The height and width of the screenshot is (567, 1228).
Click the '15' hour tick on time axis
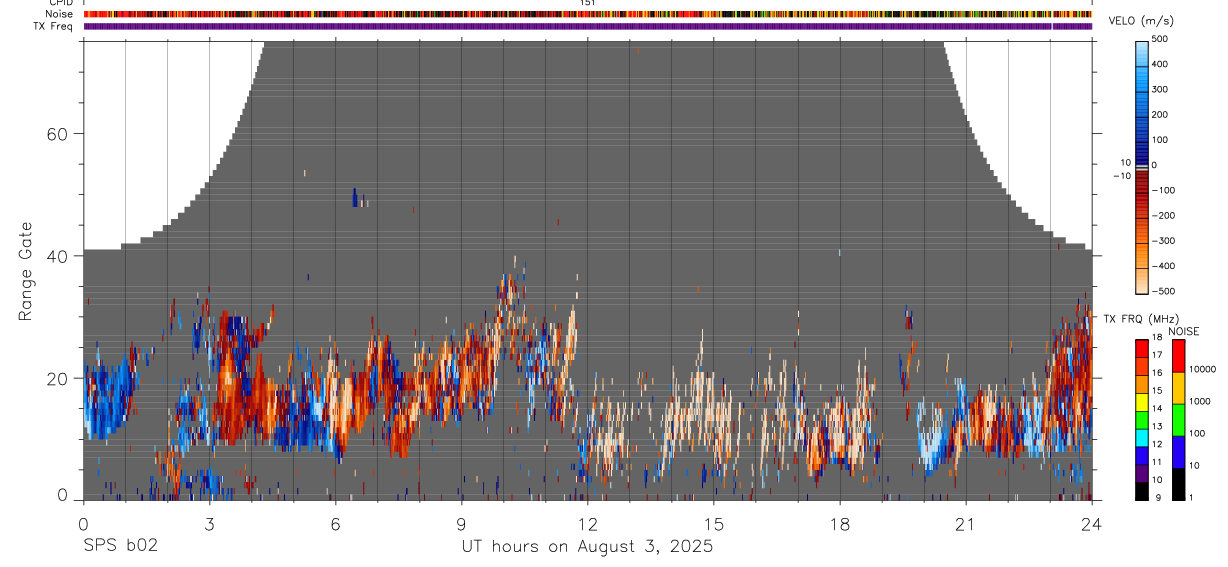pyautogui.click(x=714, y=523)
